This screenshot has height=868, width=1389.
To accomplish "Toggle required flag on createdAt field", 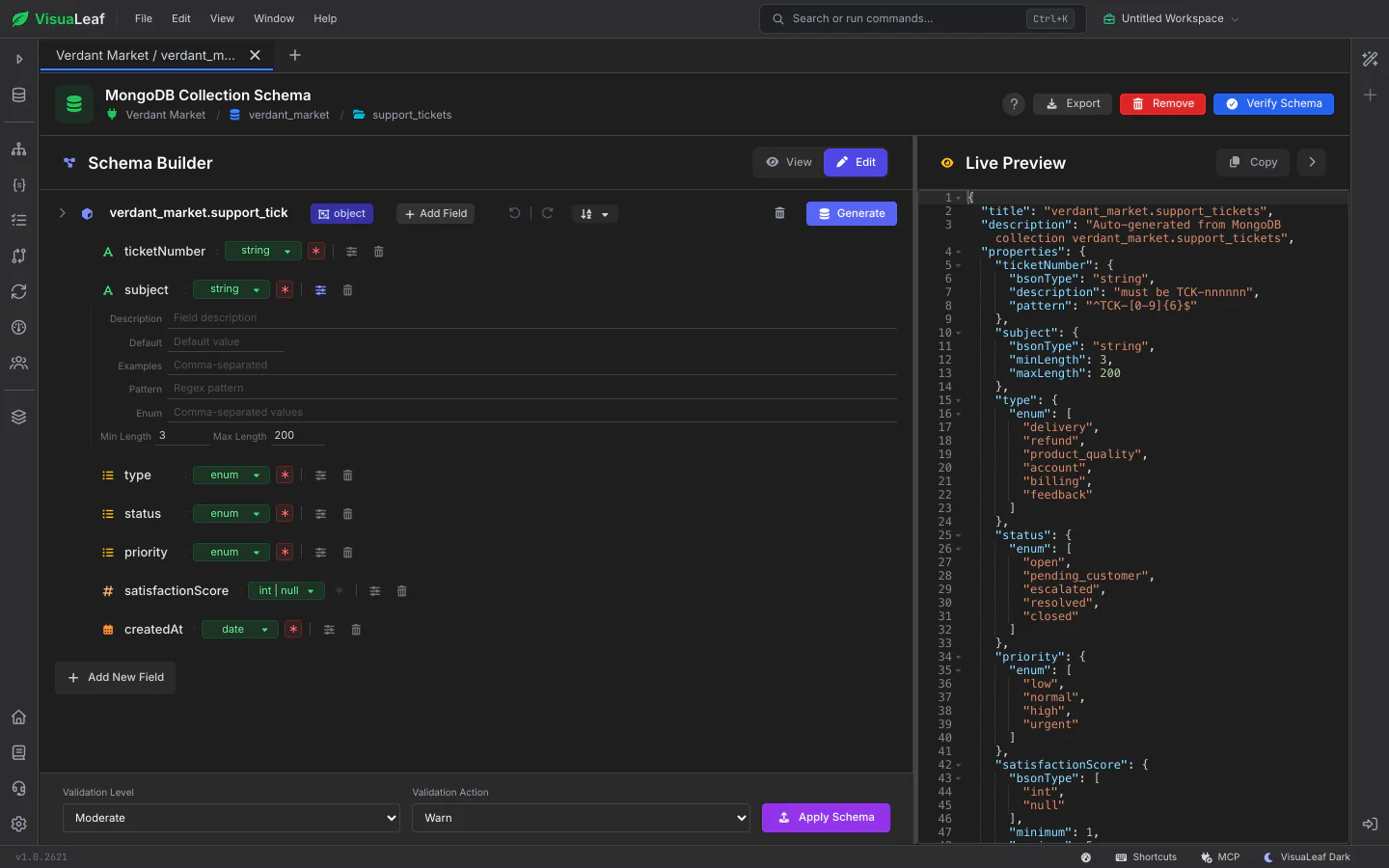I will pos(293,630).
